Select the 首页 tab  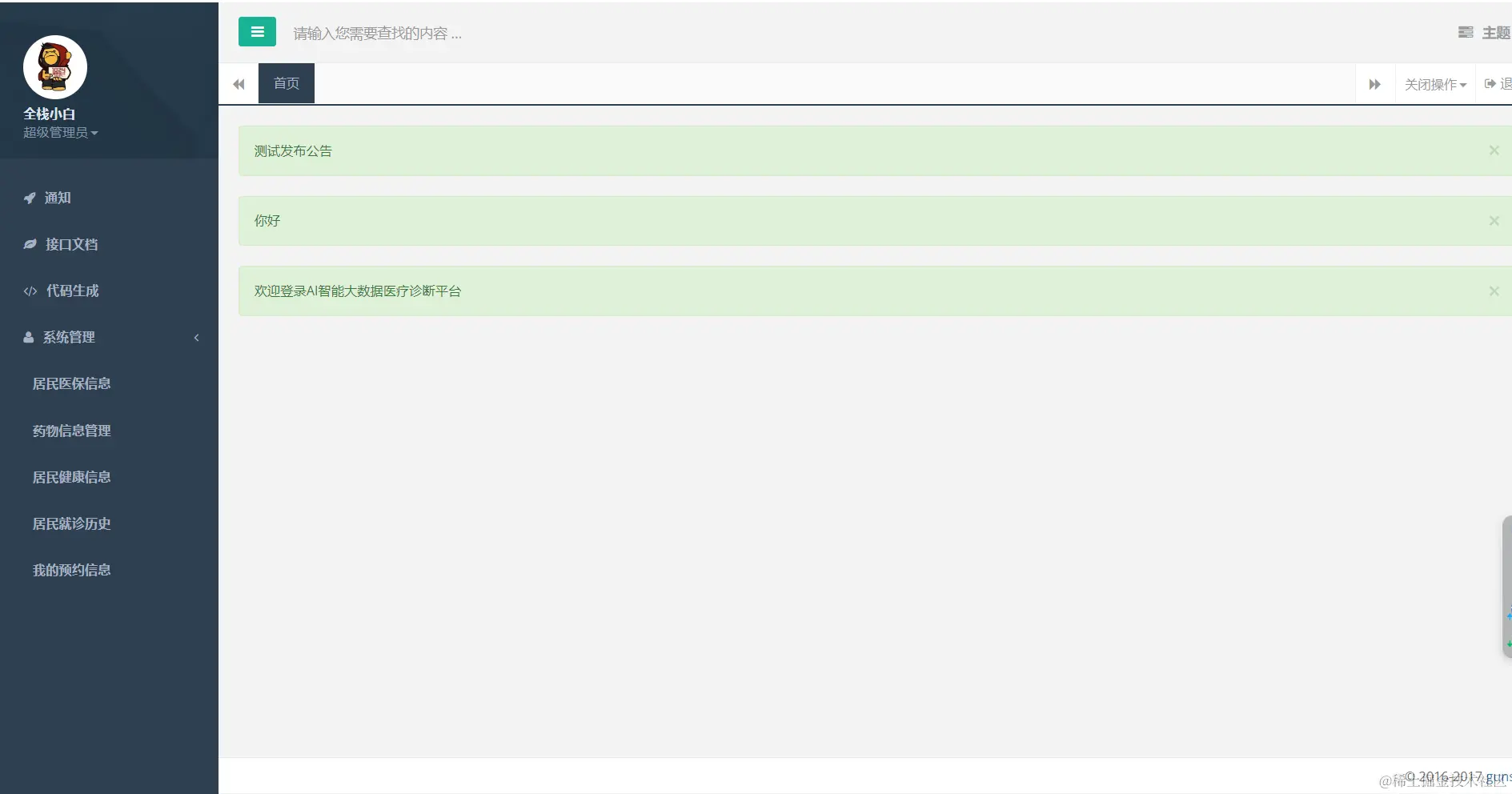click(x=287, y=83)
